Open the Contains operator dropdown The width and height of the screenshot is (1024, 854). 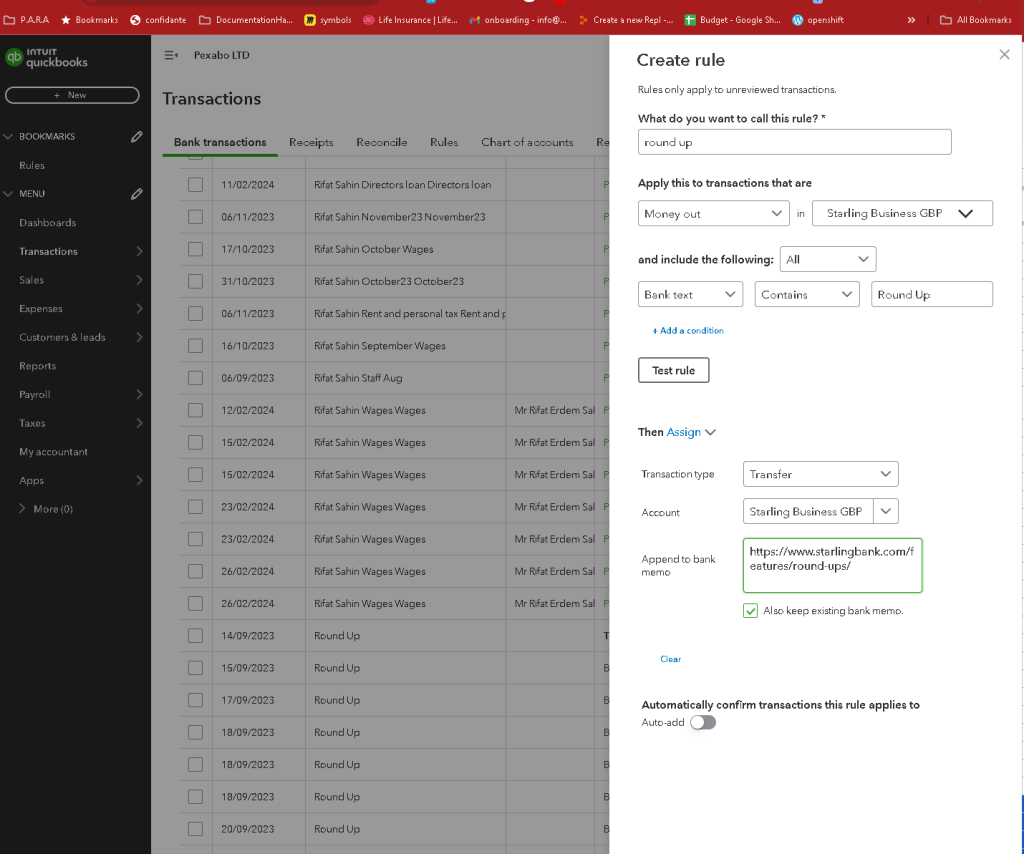point(807,295)
